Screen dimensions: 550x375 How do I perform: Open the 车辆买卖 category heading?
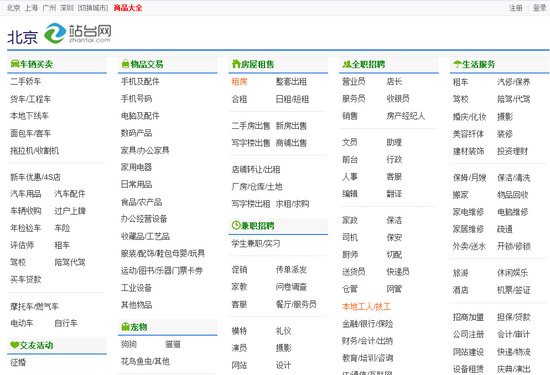click(x=36, y=64)
